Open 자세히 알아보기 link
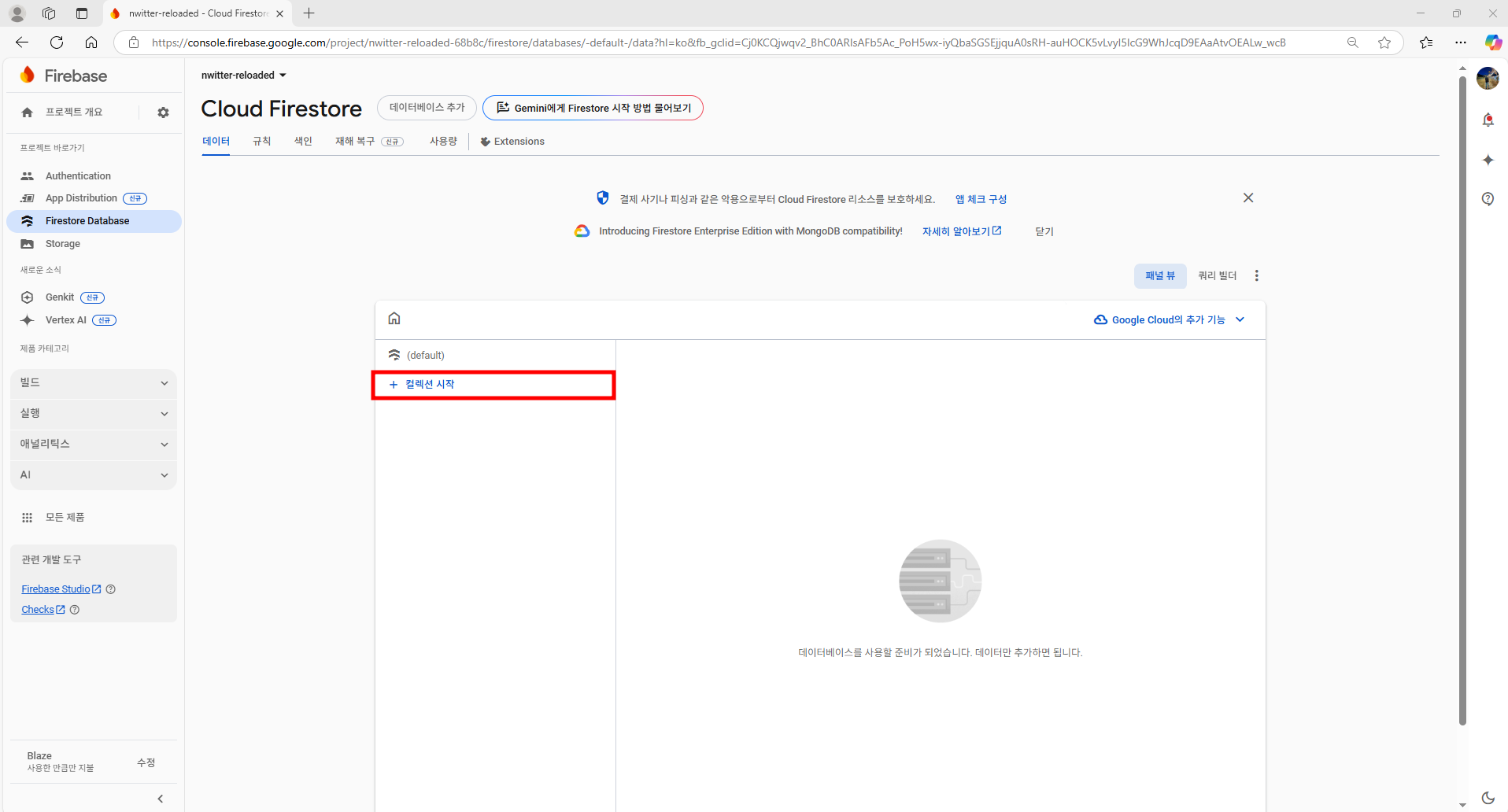The width and height of the screenshot is (1508, 812). 962,231
